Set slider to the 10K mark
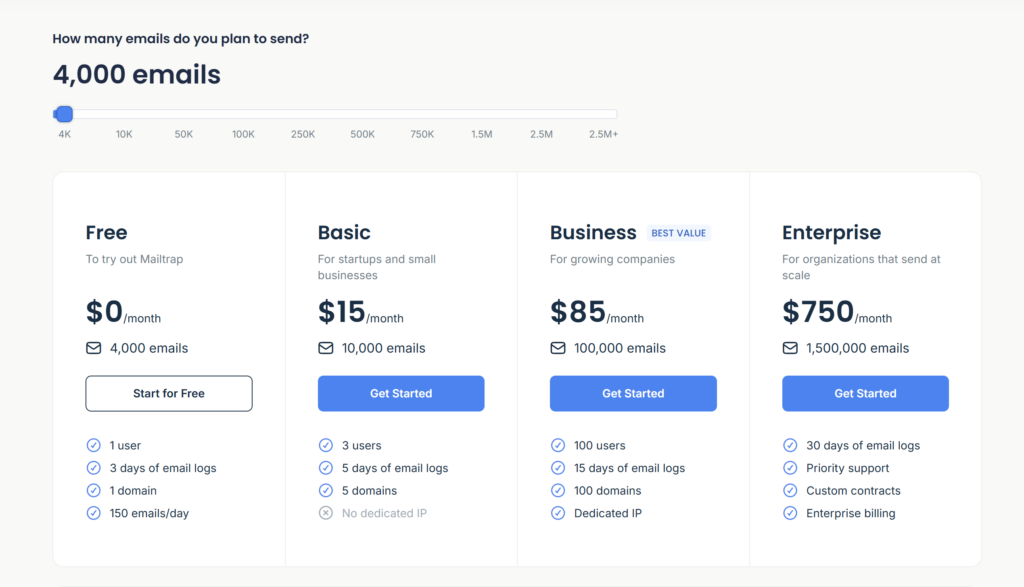 (124, 114)
